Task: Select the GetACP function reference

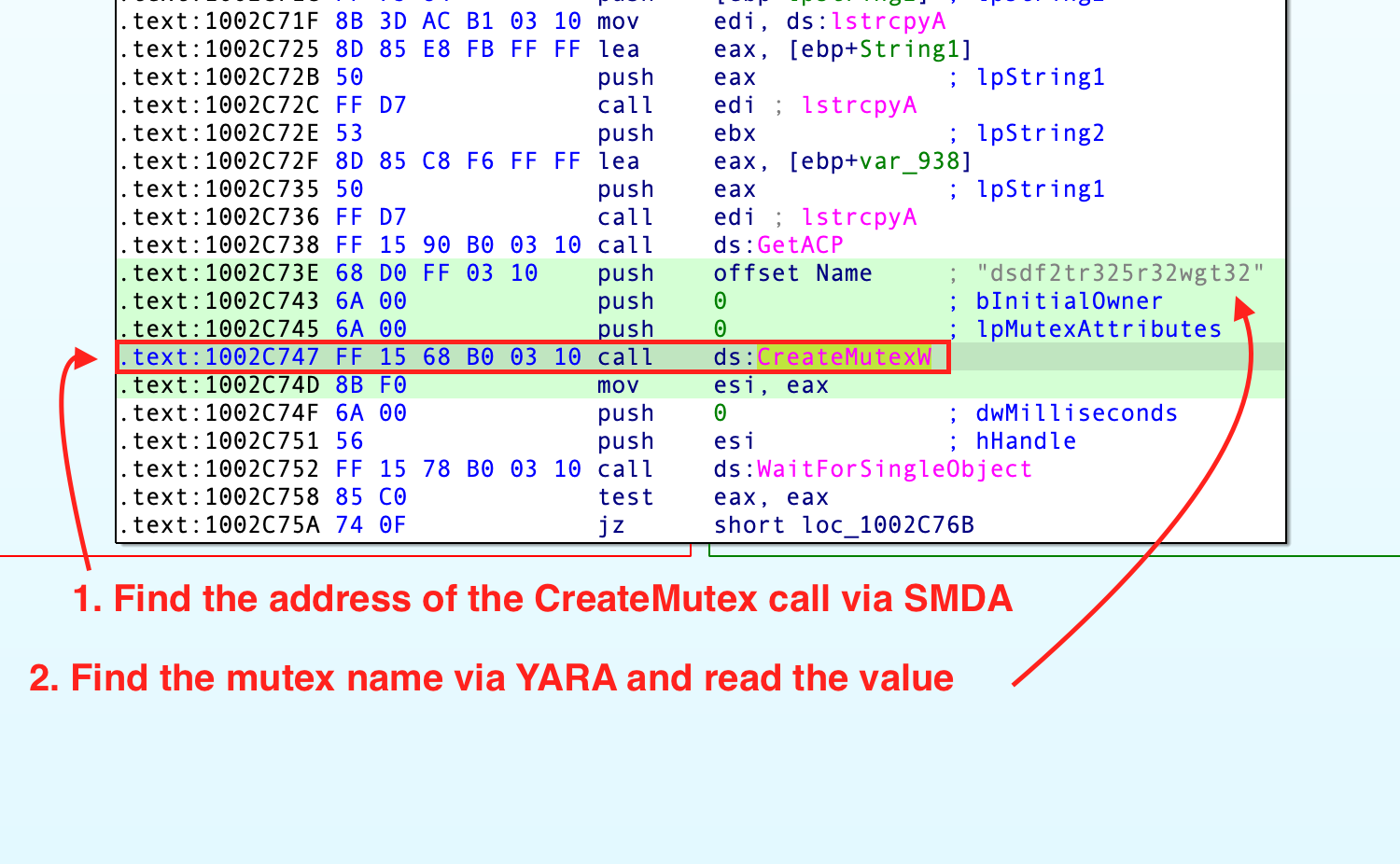Action: [x=800, y=245]
